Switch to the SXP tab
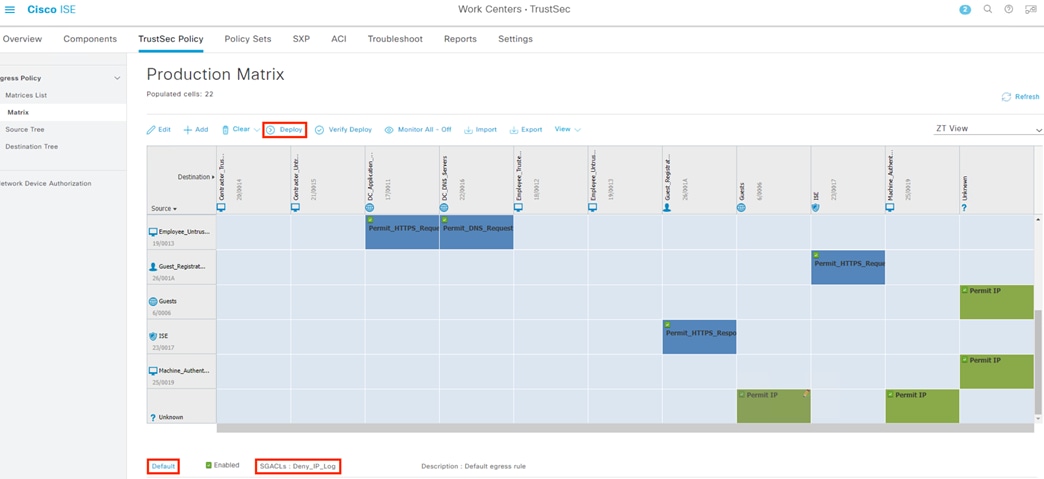The height and width of the screenshot is (479, 1044). pos(301,39)
